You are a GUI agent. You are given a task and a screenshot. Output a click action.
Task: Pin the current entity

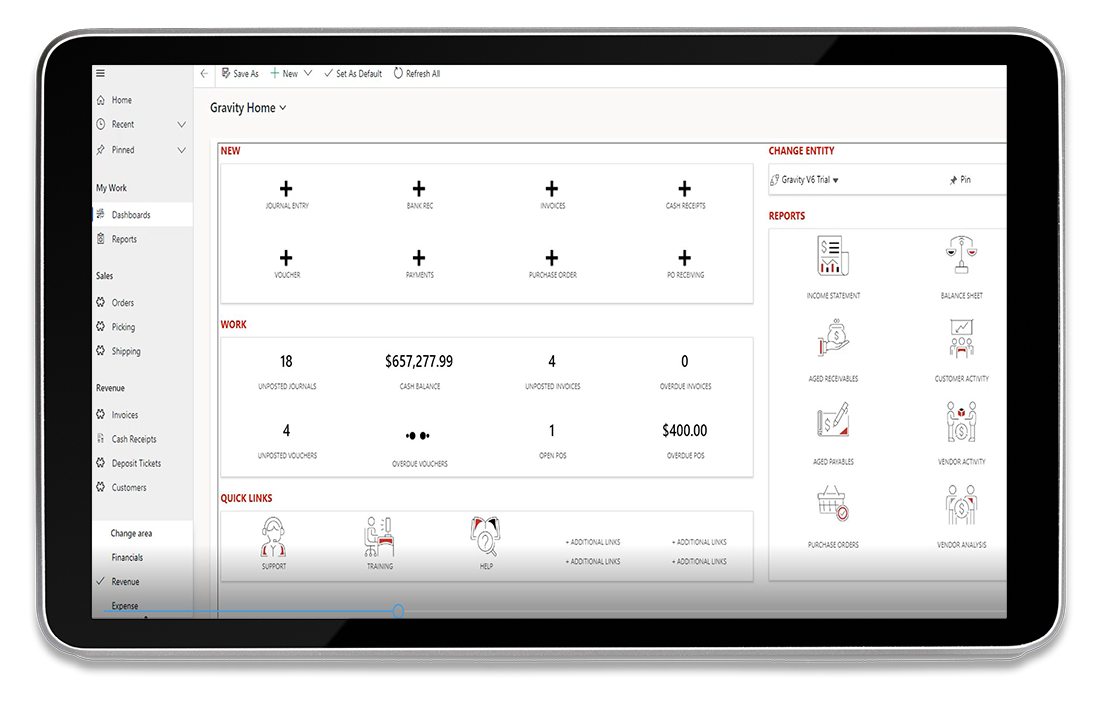point(960,180)
